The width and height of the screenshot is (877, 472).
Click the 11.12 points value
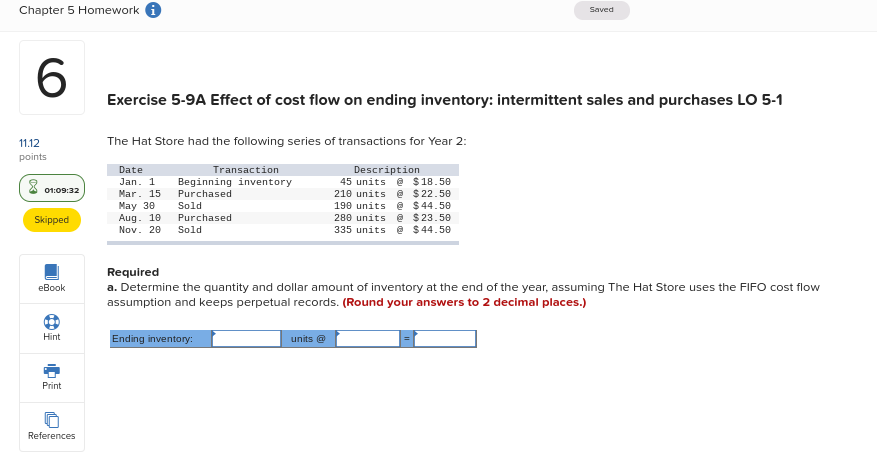click(29, 143)
